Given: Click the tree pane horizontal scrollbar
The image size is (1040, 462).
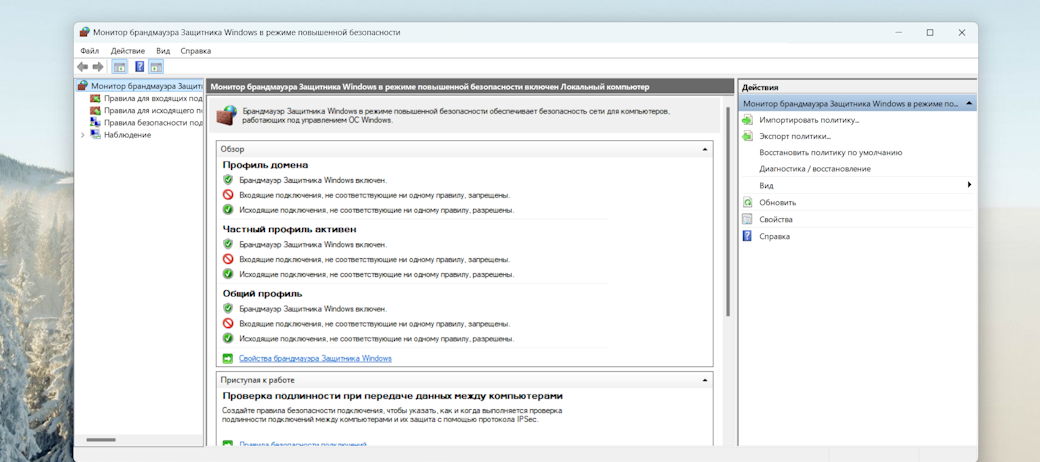Looking at the screenshot, I should [x=101, y=440].
